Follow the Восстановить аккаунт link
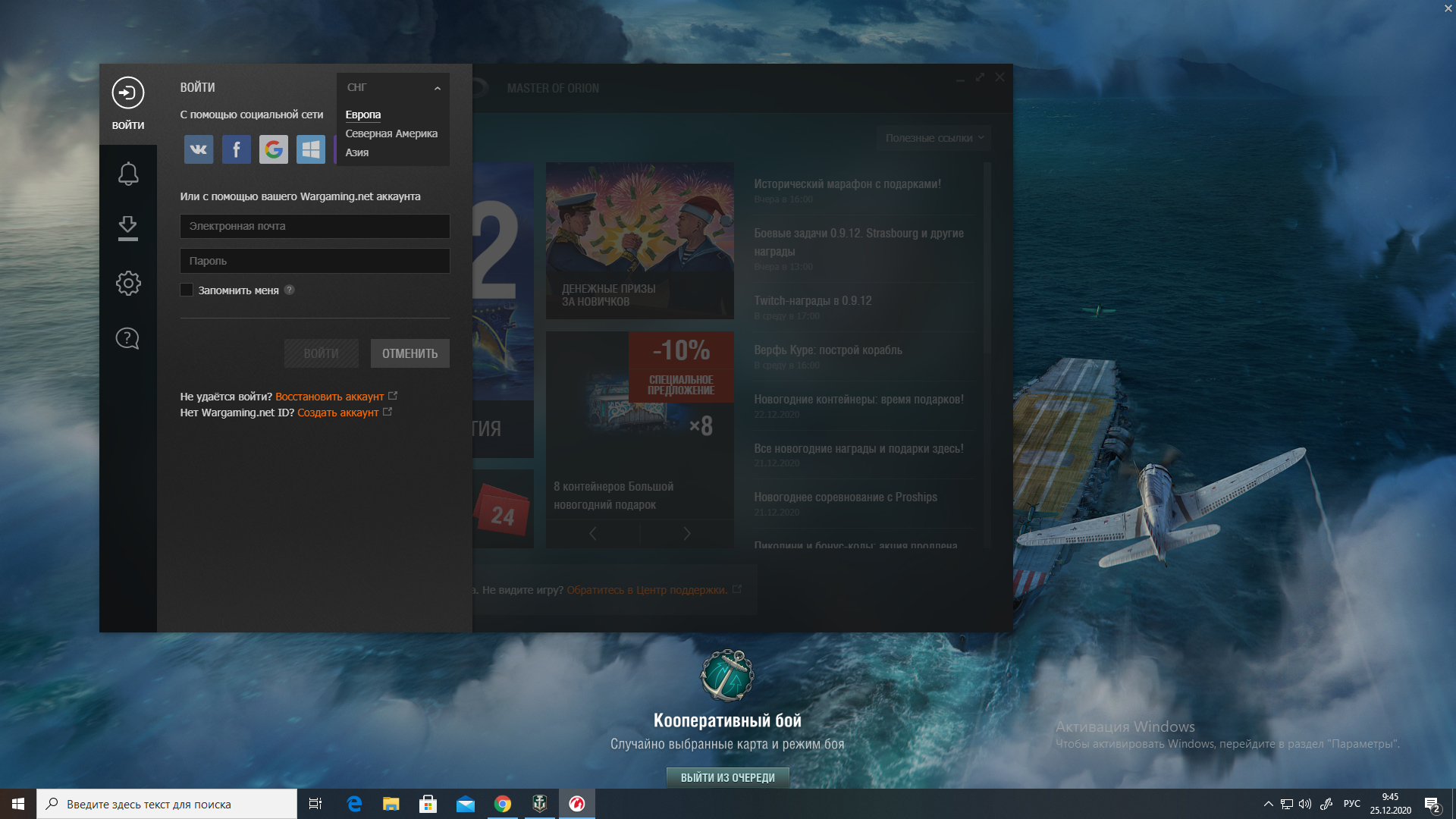1456x819 pixels. [330, 397]
